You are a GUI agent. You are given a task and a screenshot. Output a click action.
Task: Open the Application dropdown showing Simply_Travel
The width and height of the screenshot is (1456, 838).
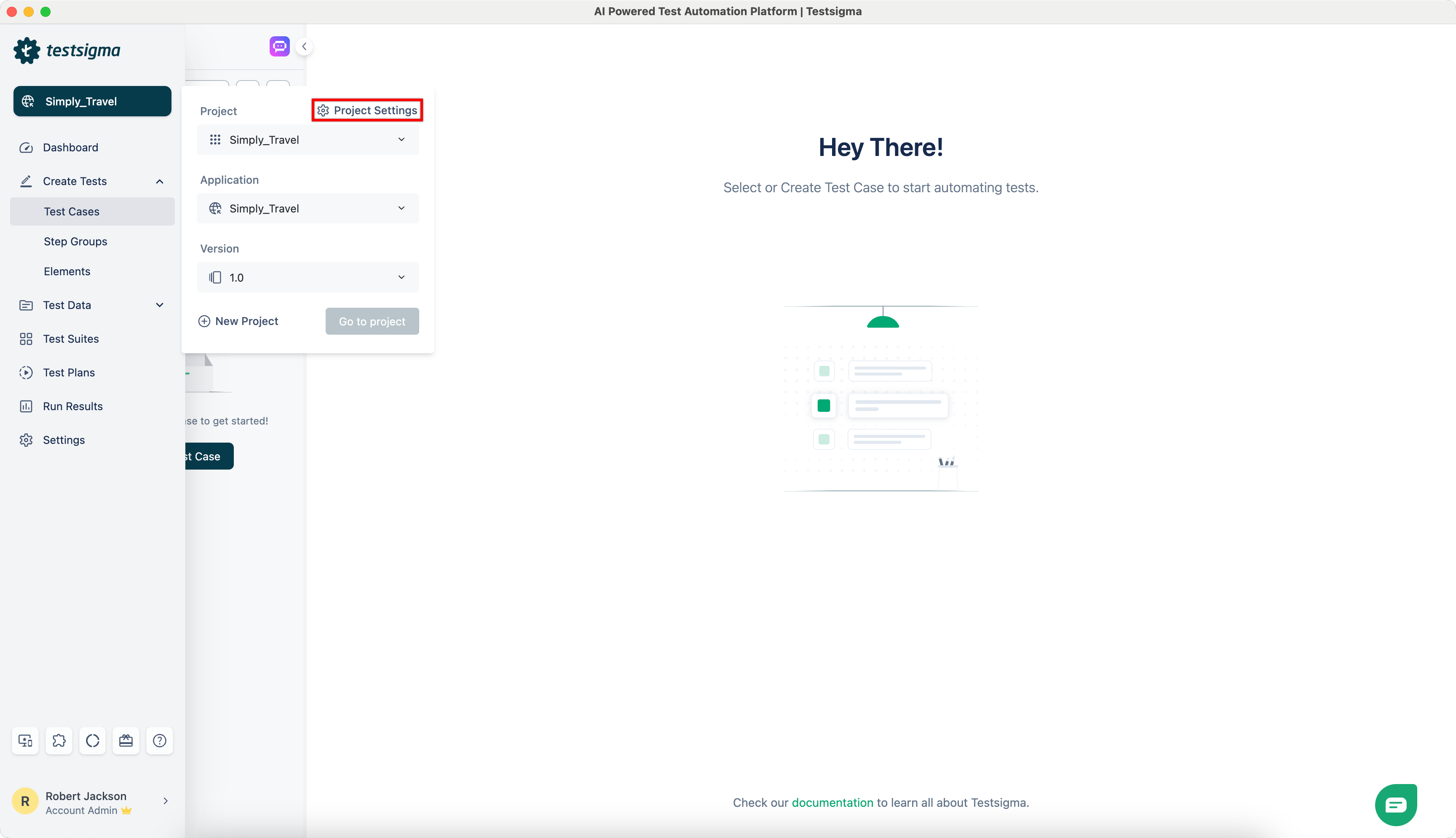(308, 208)
